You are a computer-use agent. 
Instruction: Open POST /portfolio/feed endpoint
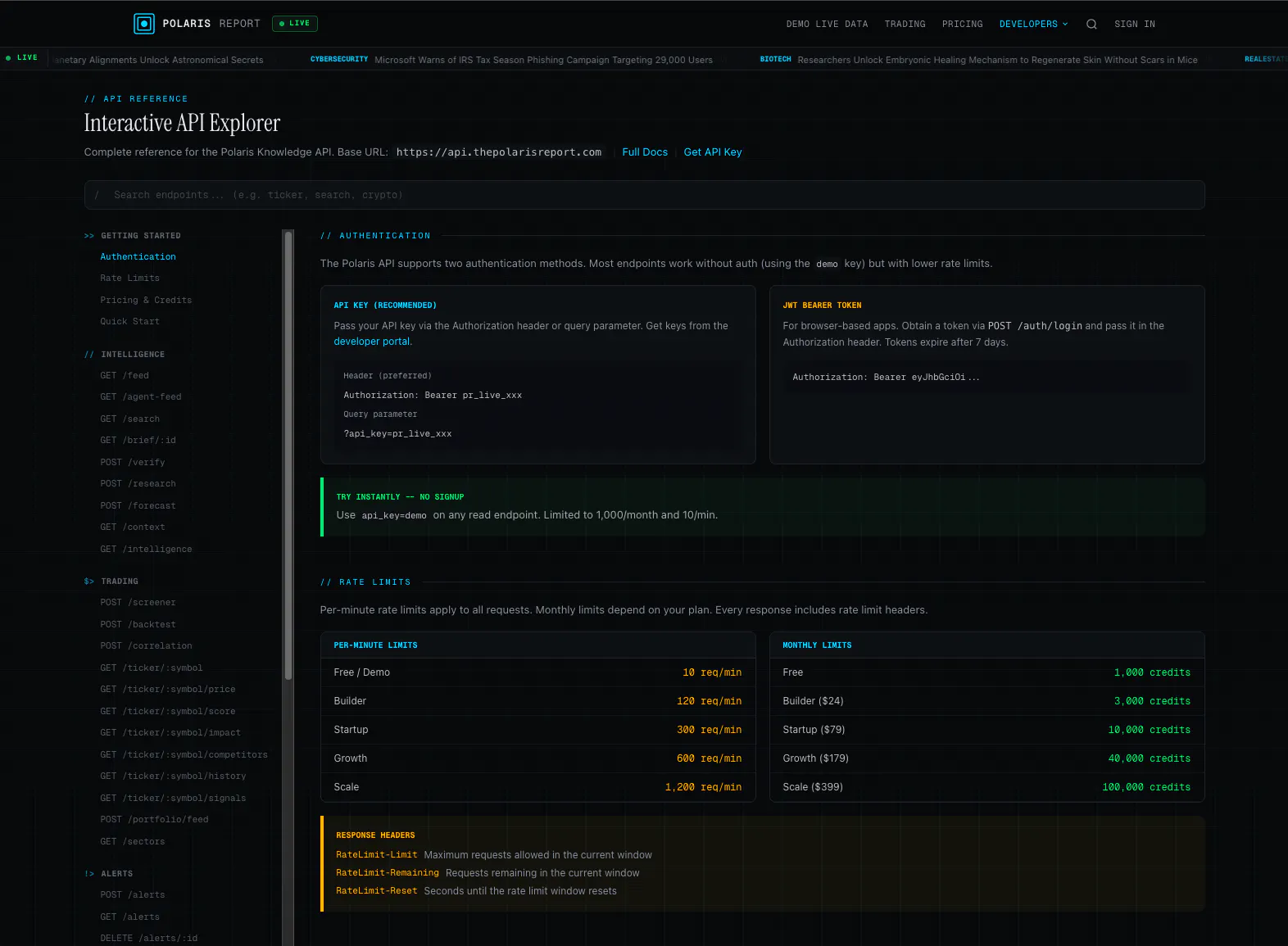pyautogui.click(x=154, y=820)
